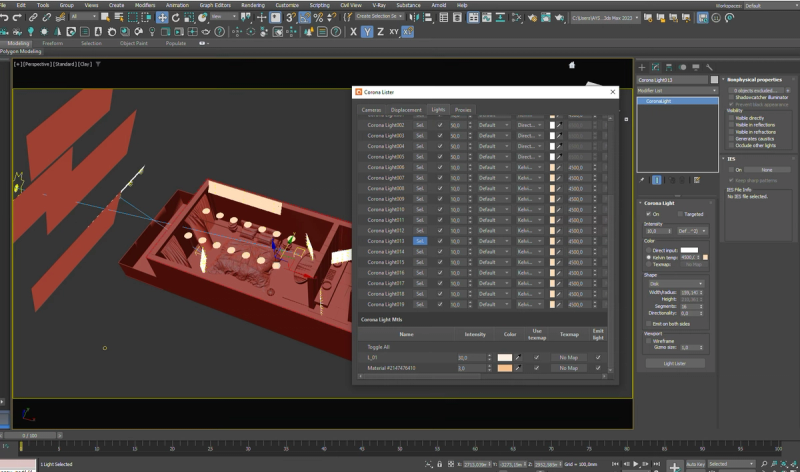Toggle the enable checkmark for Corona Light013 row

tap(440, 241)
